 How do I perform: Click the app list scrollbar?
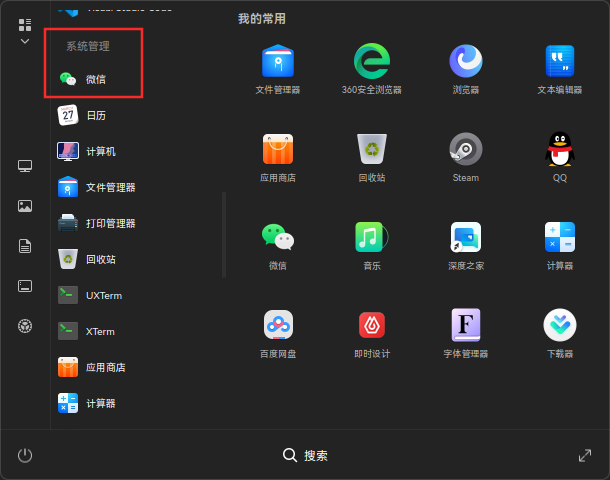pyautogui.click(x=224, y=235)
